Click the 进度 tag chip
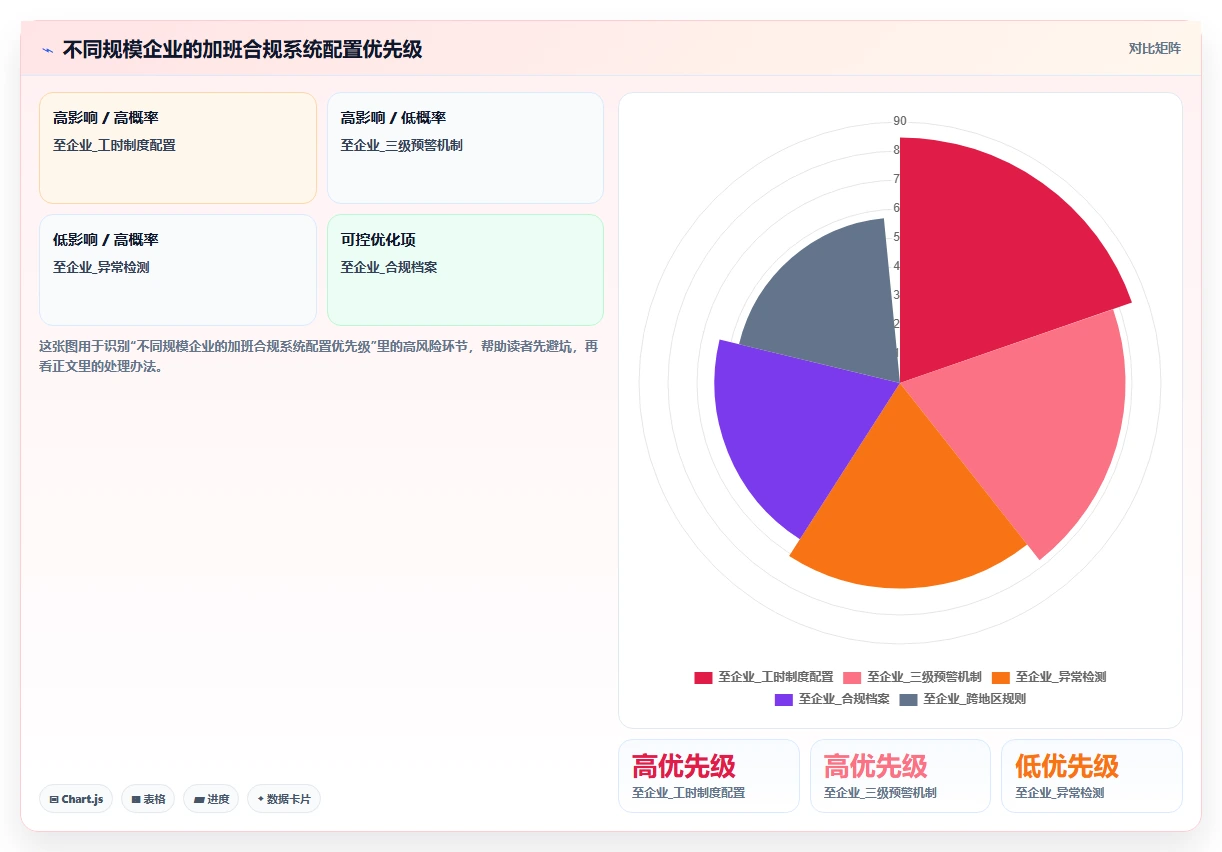This screenshot has height=852, width=1222. coord(211,799)
